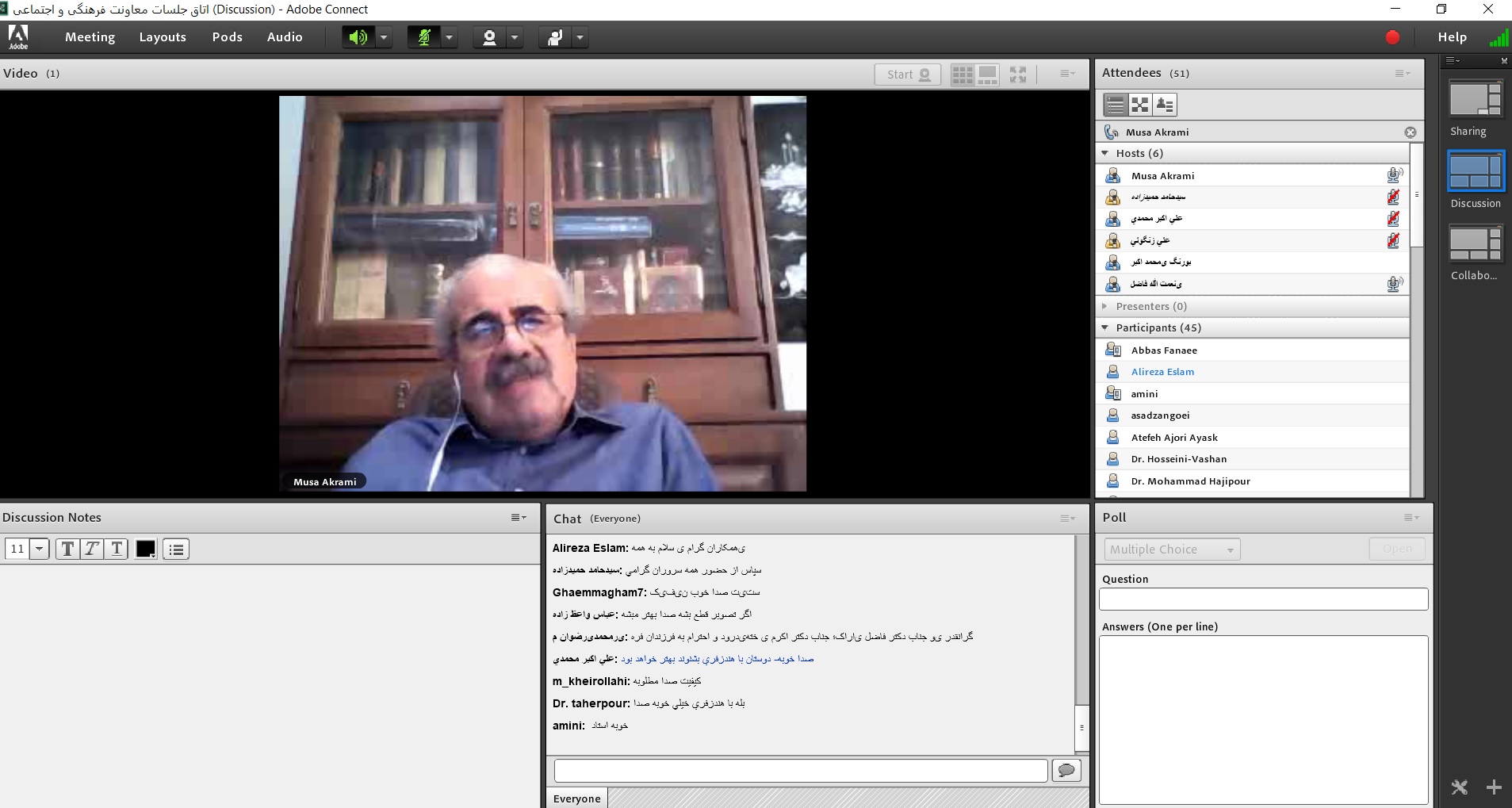This screenshot has height=808, width=1512.
Task: Open the black text color swatch
Action: pos(146,549)
